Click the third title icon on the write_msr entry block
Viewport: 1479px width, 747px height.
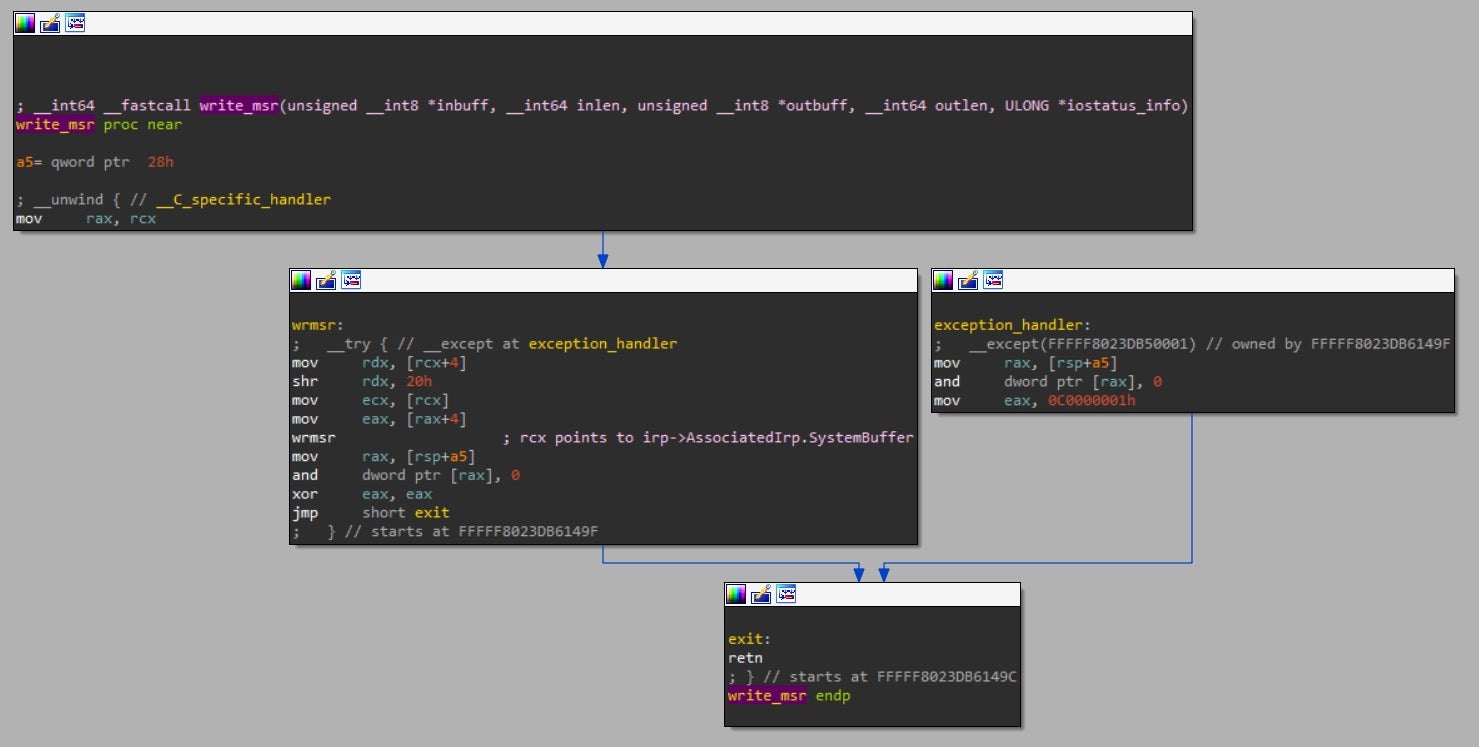click(x=75, y=23)
